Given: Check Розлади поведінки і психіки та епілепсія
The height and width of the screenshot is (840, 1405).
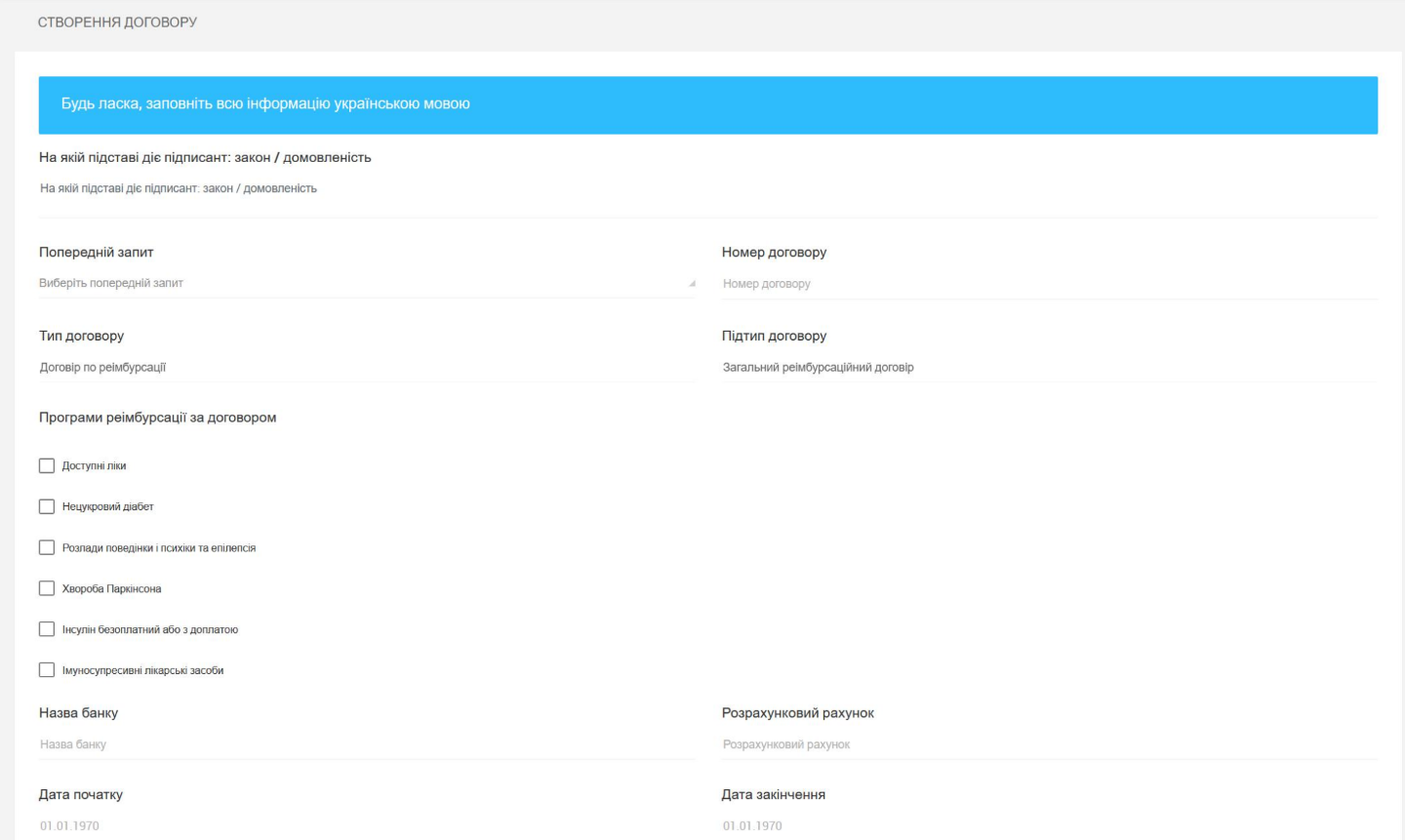Looking at the screenshot, I should point(47,548).
